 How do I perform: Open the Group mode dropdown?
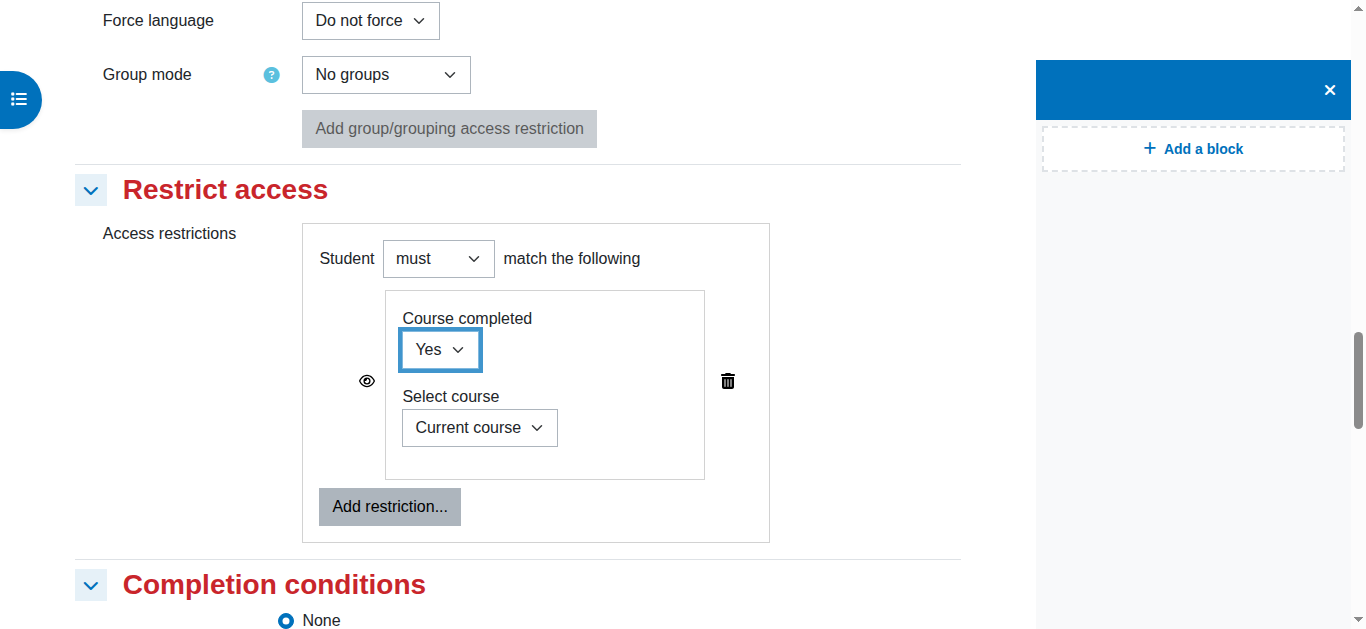click(386, 75)
